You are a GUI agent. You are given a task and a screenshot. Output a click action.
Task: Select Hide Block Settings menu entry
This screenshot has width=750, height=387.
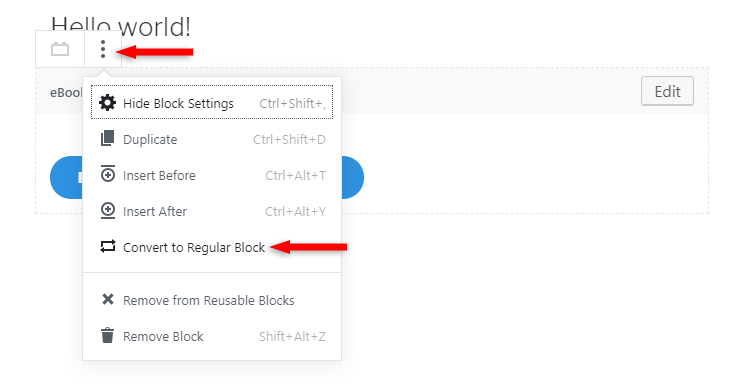click(212, 102)
